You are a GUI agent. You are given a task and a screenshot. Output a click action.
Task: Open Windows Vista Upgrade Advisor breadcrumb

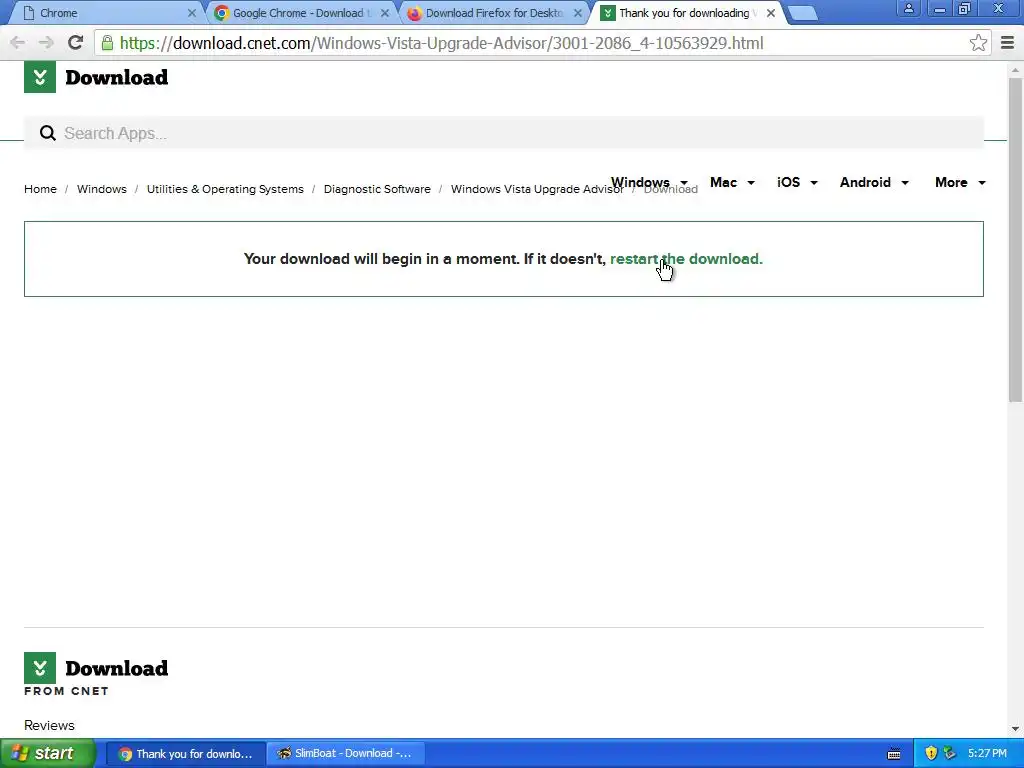pos(537,189)
